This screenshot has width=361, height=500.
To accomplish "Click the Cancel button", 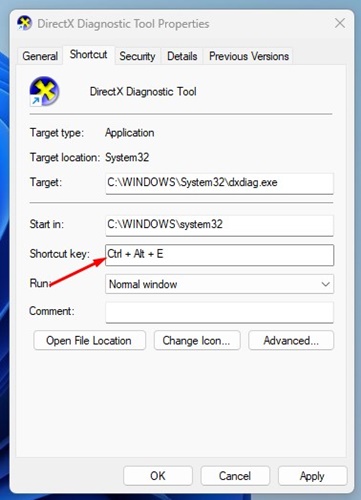I will tap(235, 476).
